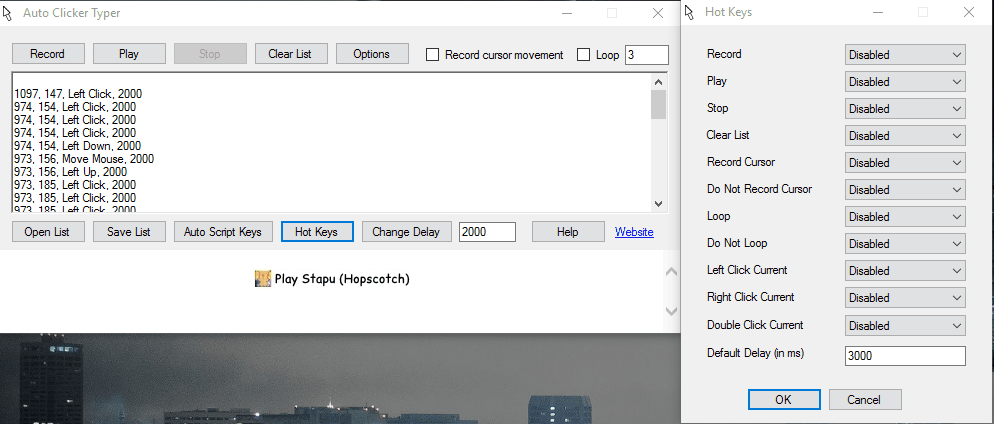Minimize the Hot Keys window
The width and height of the screenshot is (994, 424).
(878, 12)
